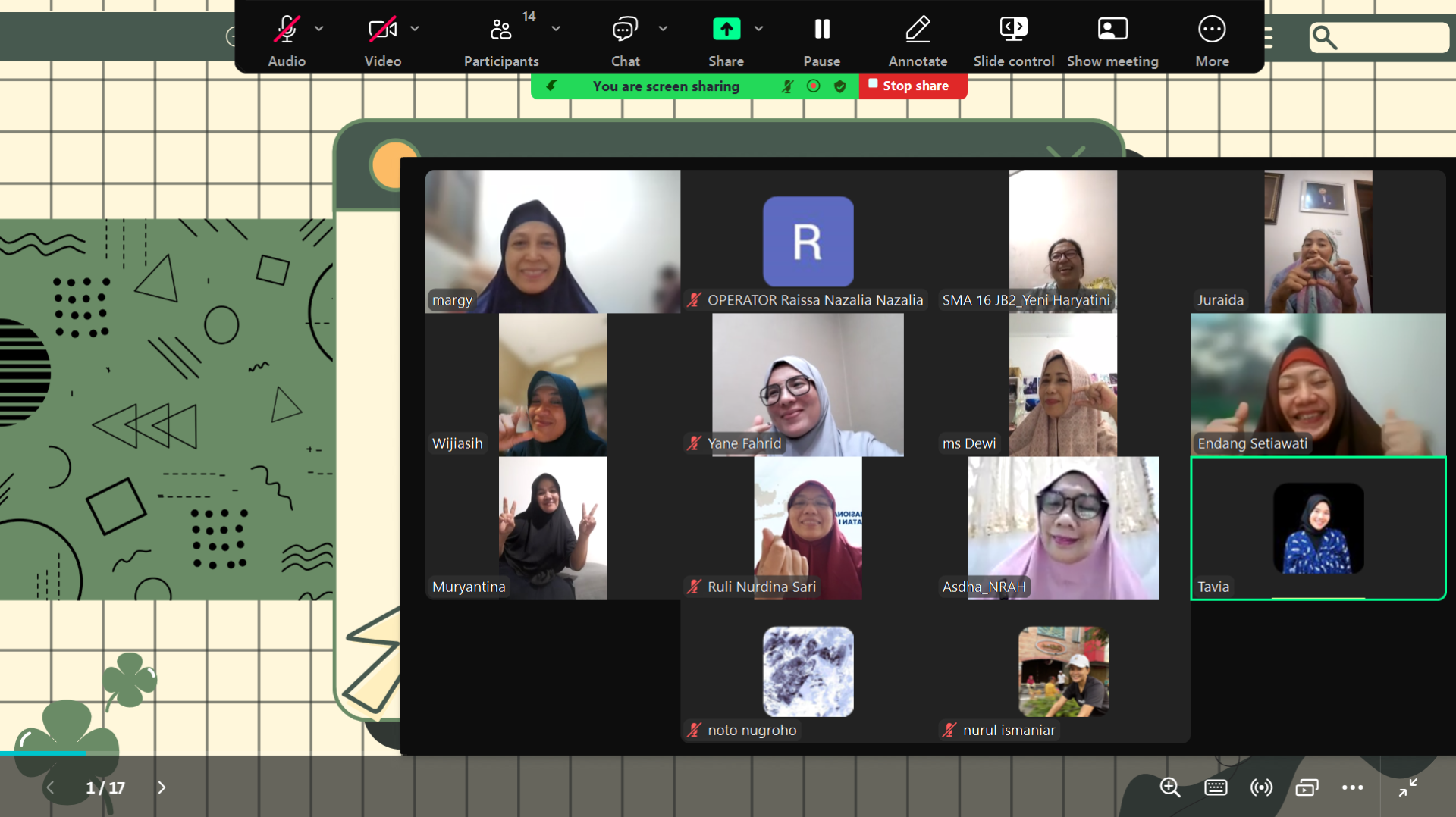Select Tavia's video tile
This screenshot has height=817, width=1456.
[x=1318, y=528]
